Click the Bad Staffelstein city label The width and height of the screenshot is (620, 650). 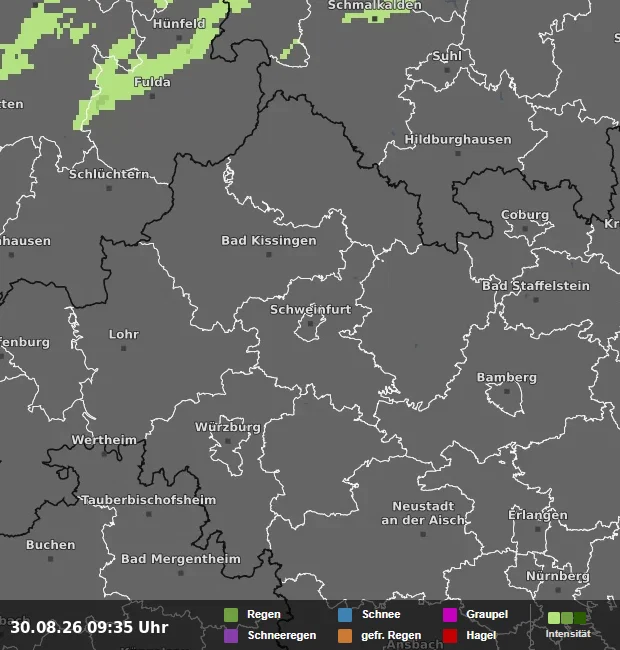[x=535, y=286]
